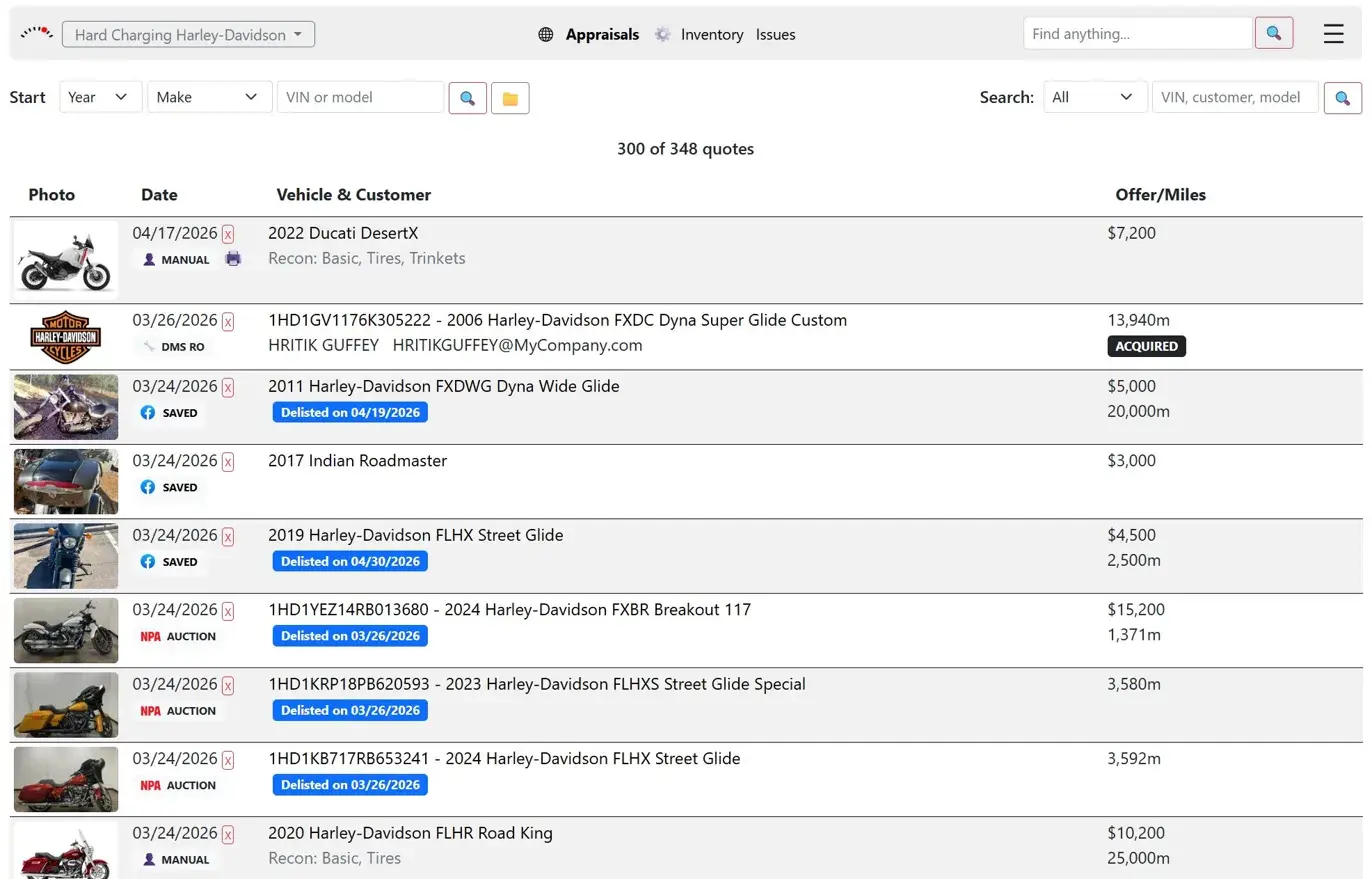Click HRITIKGUFFEY@MyCompany.com email
1372x879 pixels.
pyautogui.click(x=517, y=345)
